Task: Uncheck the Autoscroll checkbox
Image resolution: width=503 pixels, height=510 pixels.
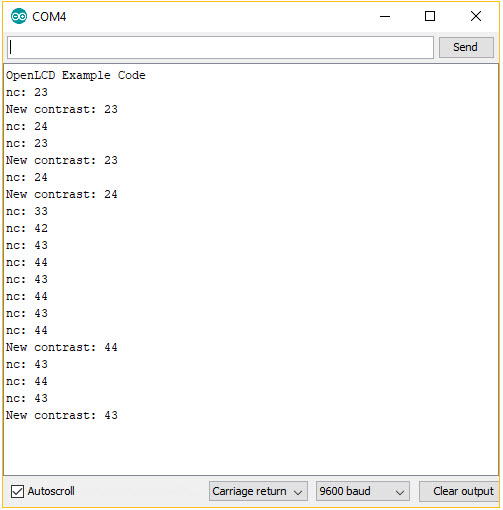Action: [x=17, y=491]
